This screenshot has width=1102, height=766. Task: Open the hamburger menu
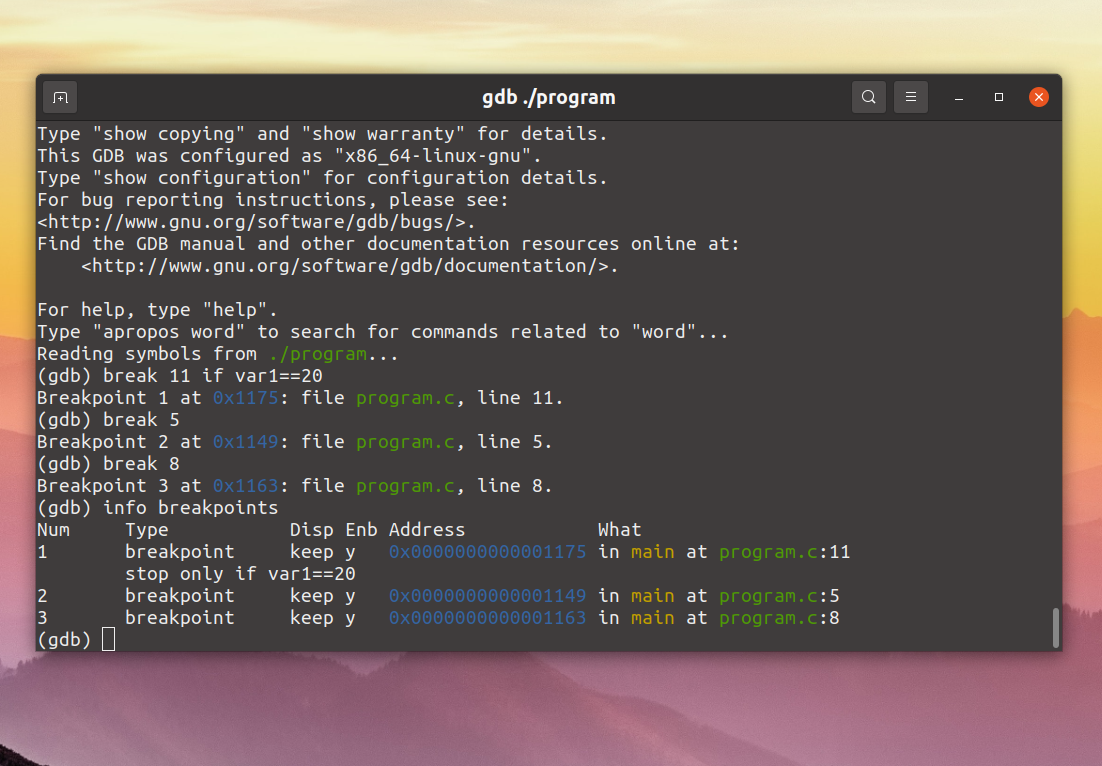(x=911, y=97)
